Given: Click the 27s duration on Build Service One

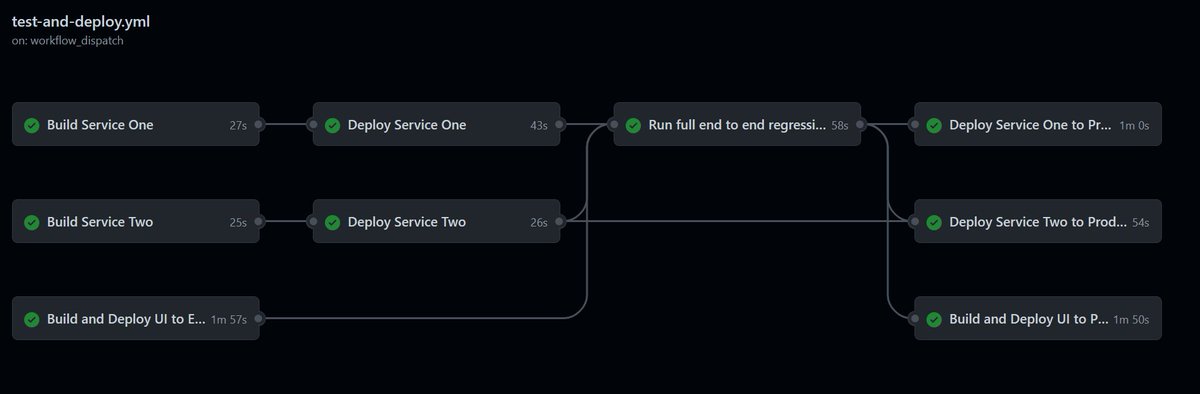Looking at the screenshot, I should [238, 125].
